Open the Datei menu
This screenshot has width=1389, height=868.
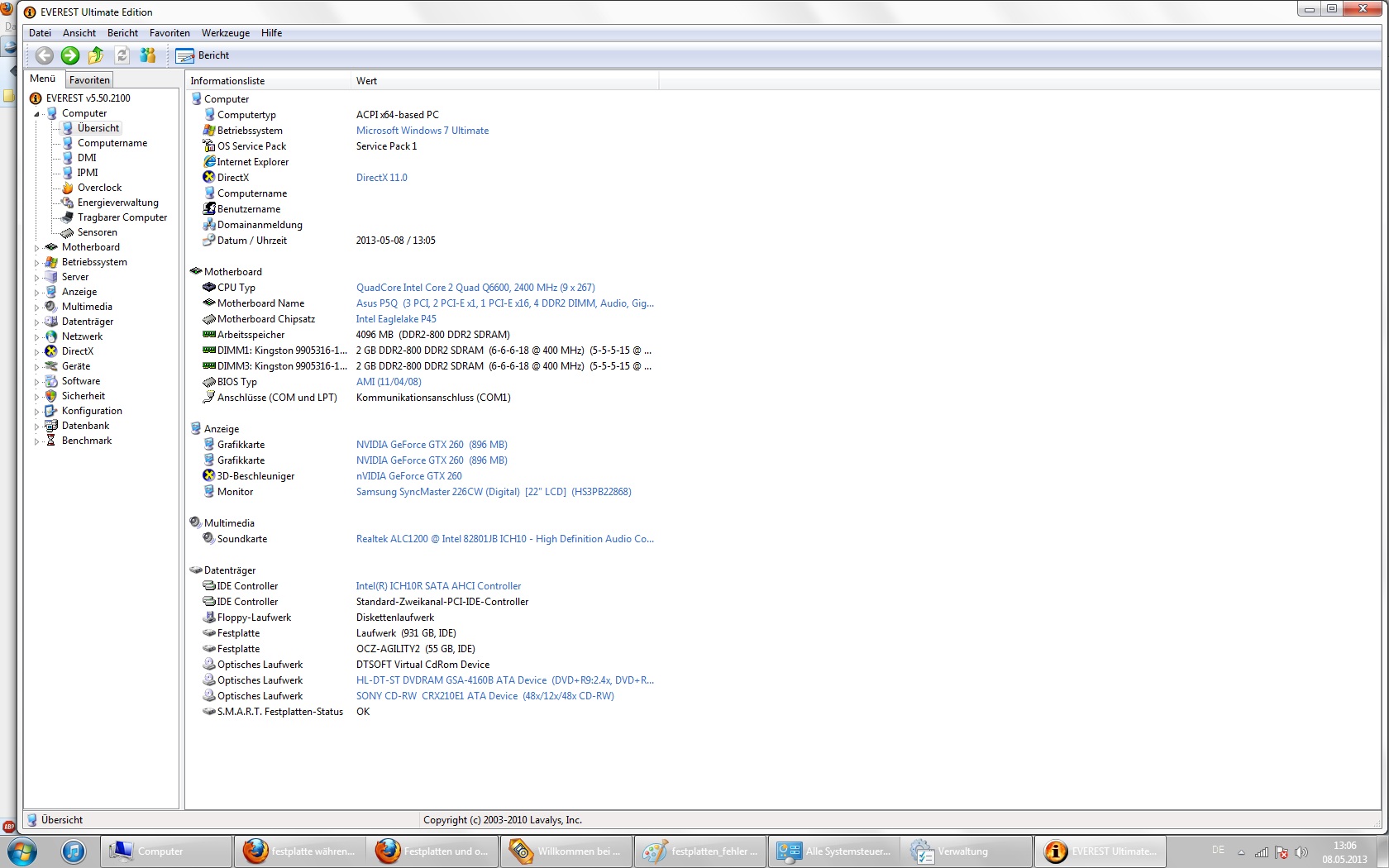tap(40, 33)
